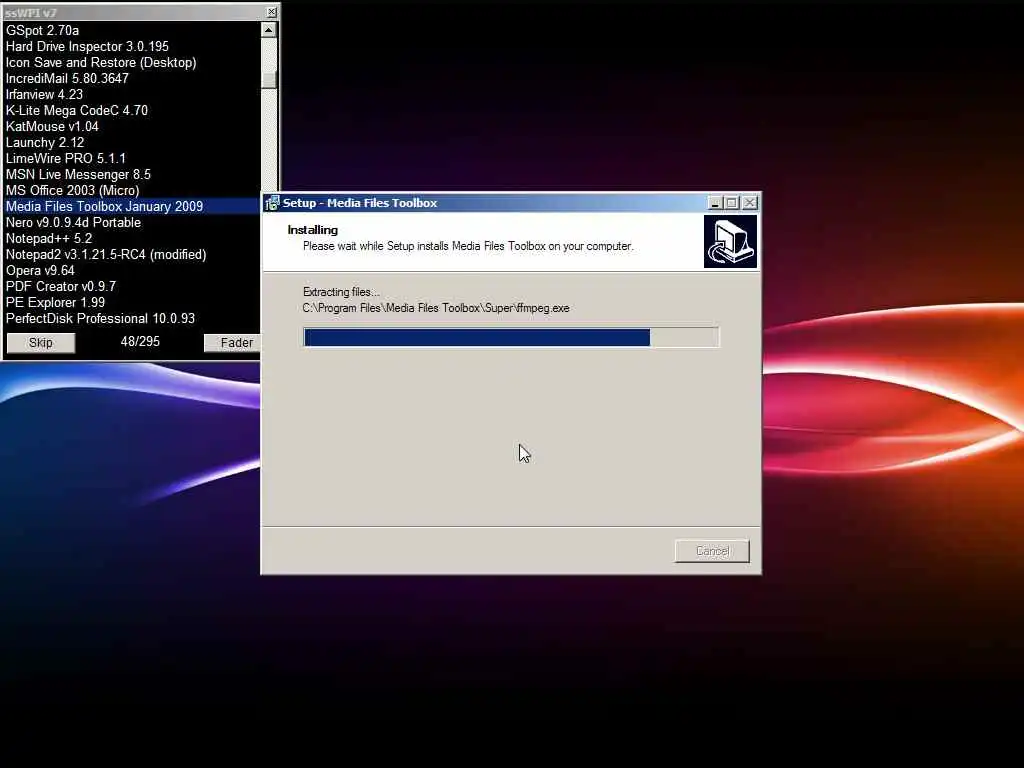Select PDF Creator v0.9.7 entry
The width and height of the screenshot is (1024, 768).
(133, 287)
